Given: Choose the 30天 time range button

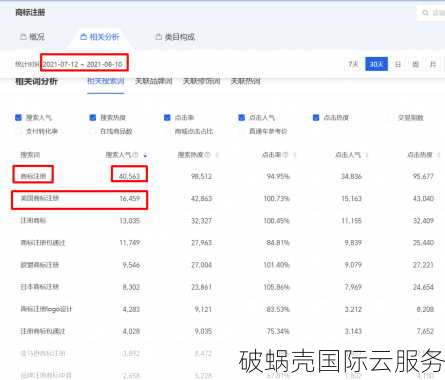Looking at the screenshot, I should pyautogui.click(x=377, y=64).
